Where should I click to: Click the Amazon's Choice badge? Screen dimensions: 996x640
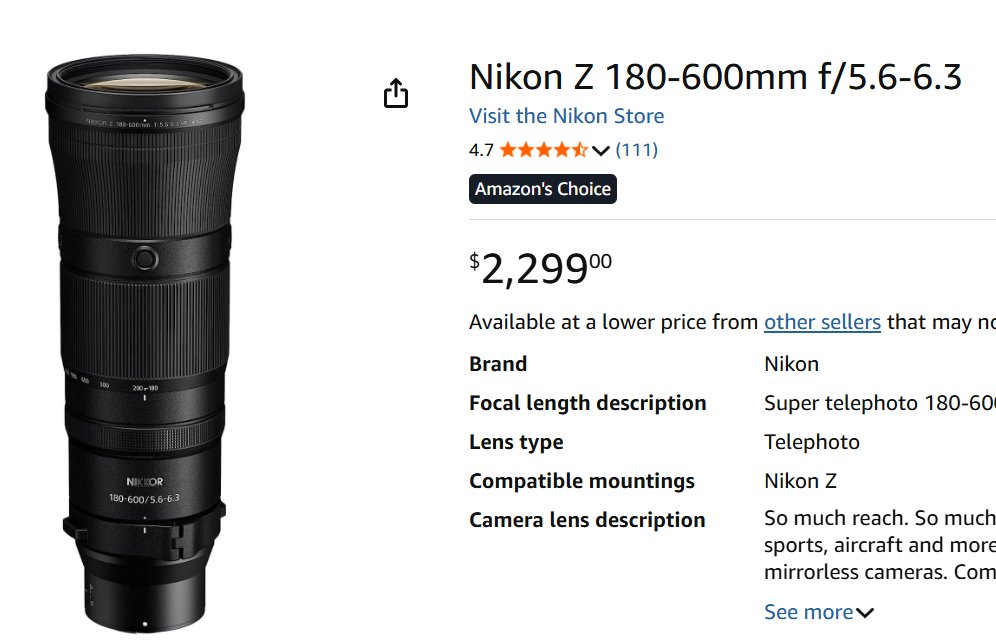coord(542,189)
